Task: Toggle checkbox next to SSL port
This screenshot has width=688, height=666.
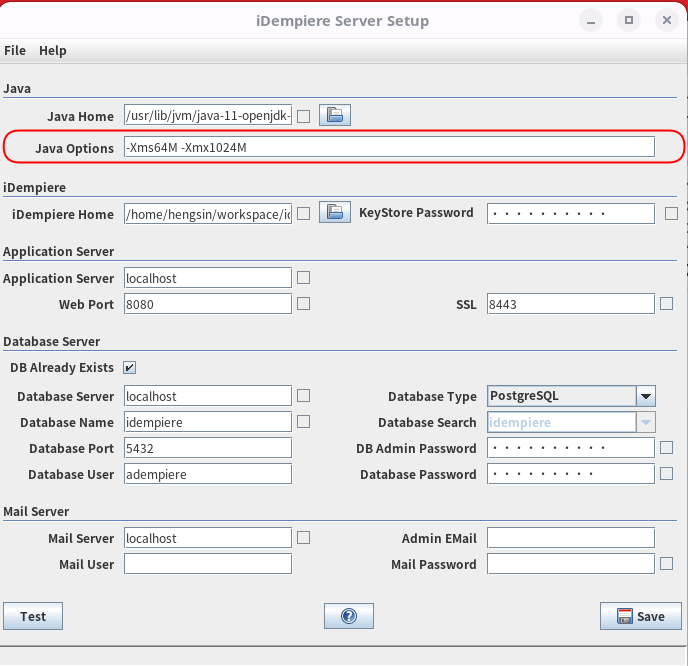Action: tap(666, 304)
